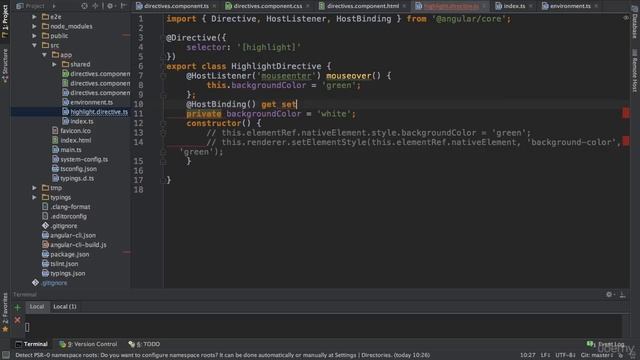640x360 pixels.
Task: Open main.ts in project tree
Action: (x=71, y=150)
